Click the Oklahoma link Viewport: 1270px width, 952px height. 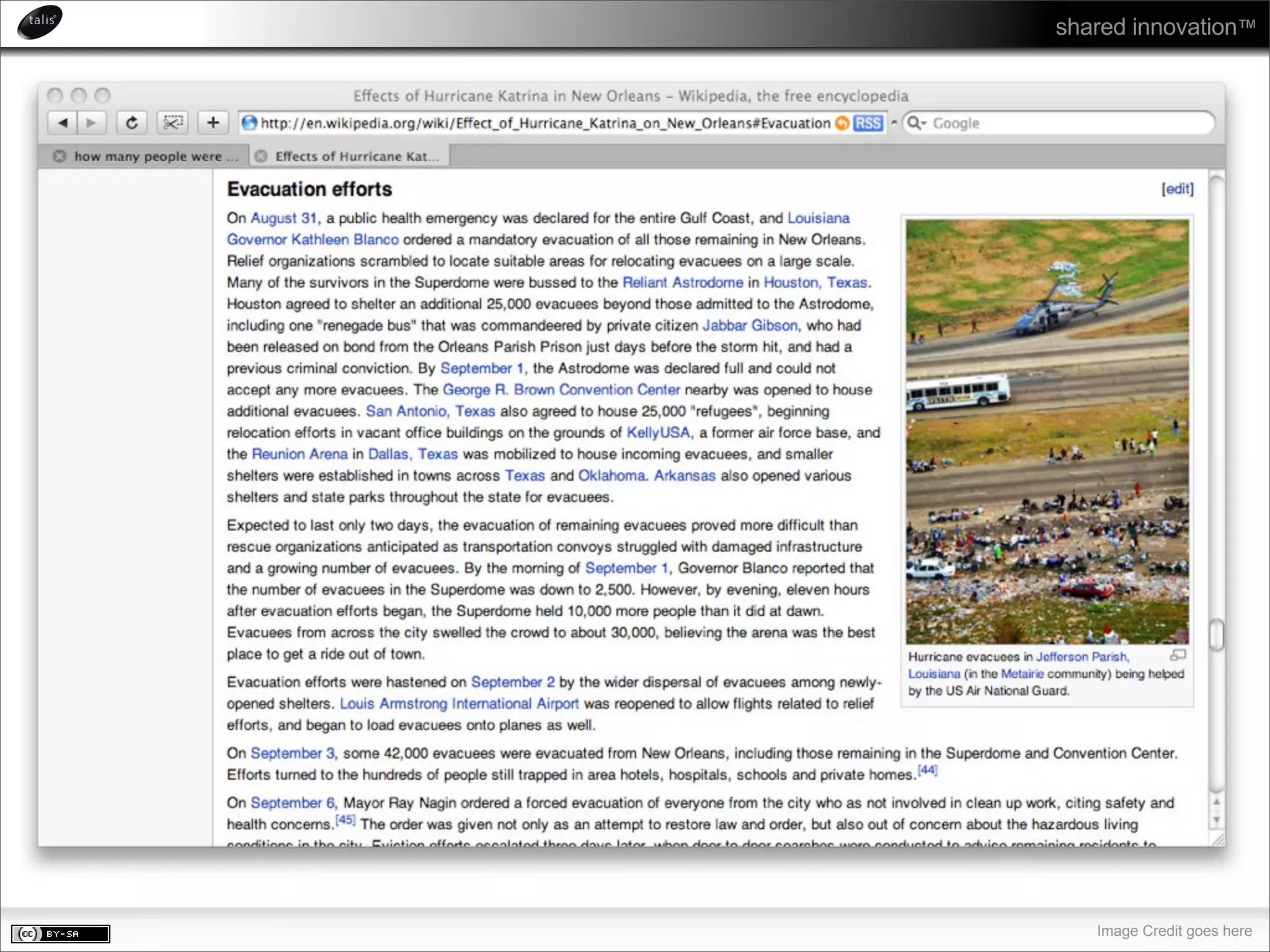point(611,475)
